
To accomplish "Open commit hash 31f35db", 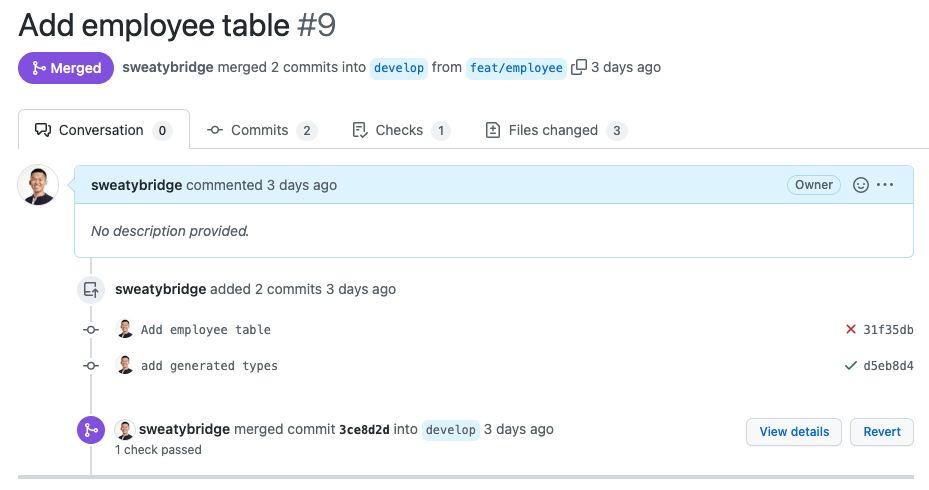I will click(x=888, y=330).
